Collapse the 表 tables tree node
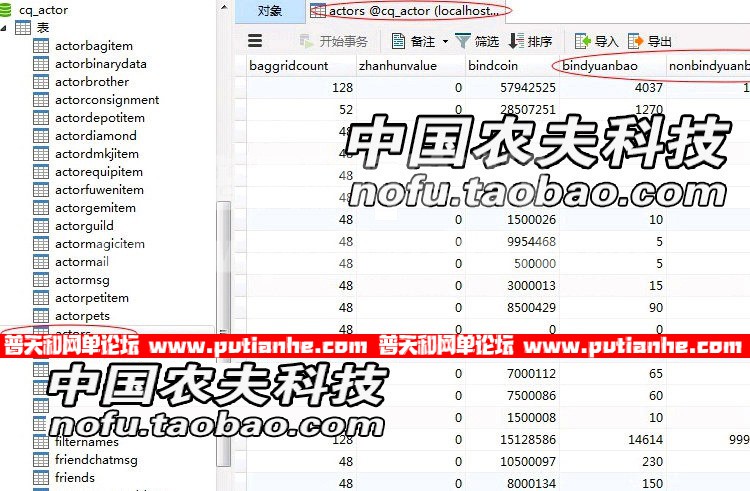This screenshot has height=491, width=750. 4,28
